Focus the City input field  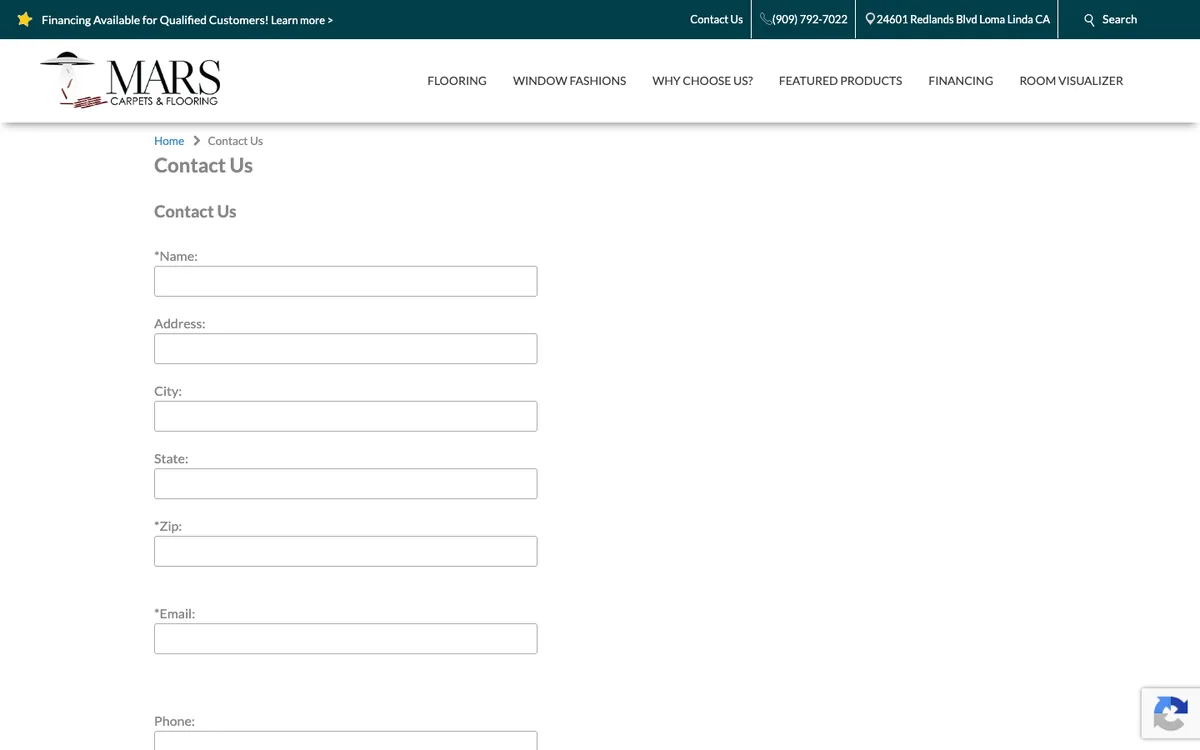tap(345, 416)
